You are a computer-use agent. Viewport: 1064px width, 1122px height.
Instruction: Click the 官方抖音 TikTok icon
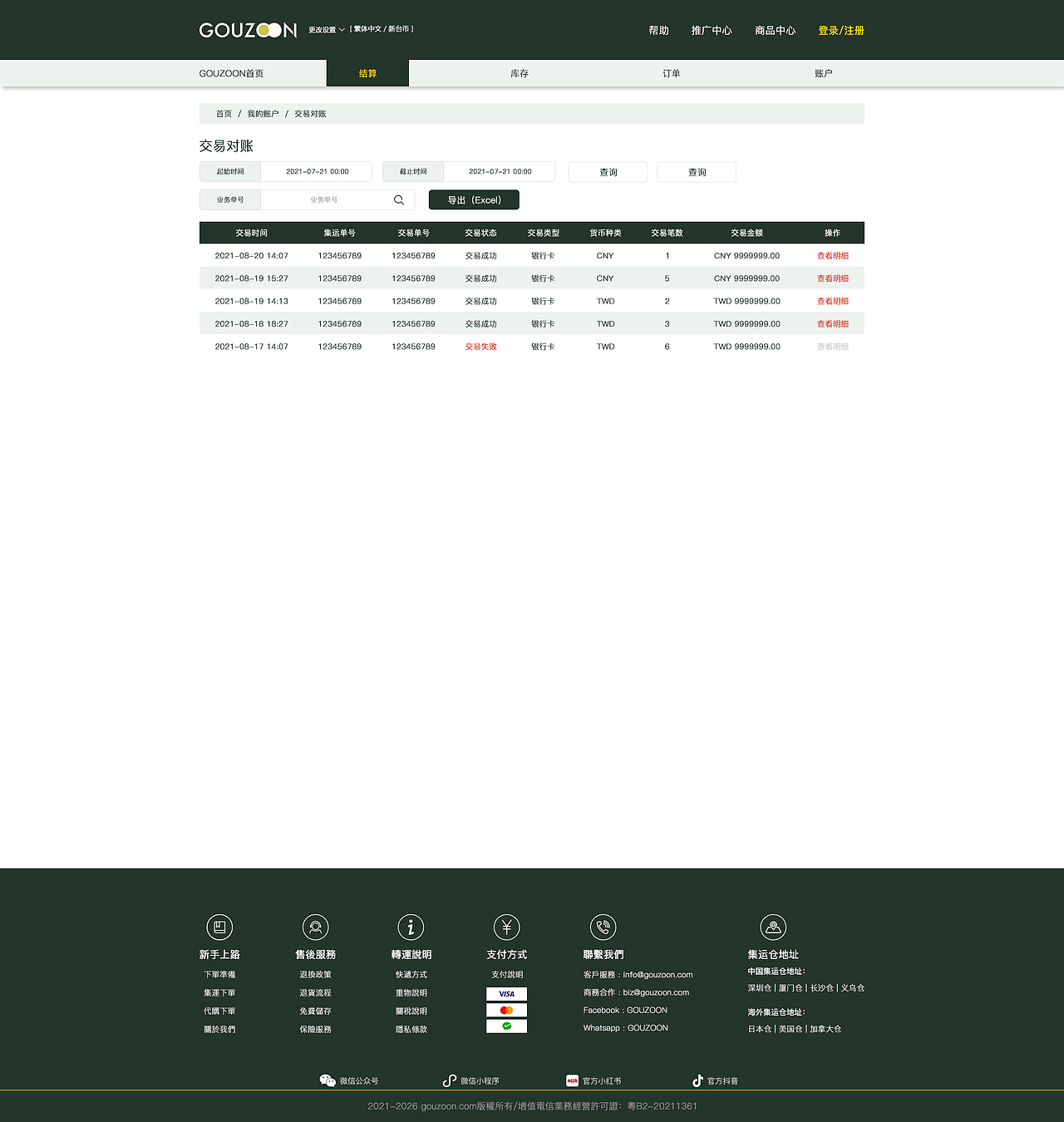pyautogui.click(x=697, y=1080)
